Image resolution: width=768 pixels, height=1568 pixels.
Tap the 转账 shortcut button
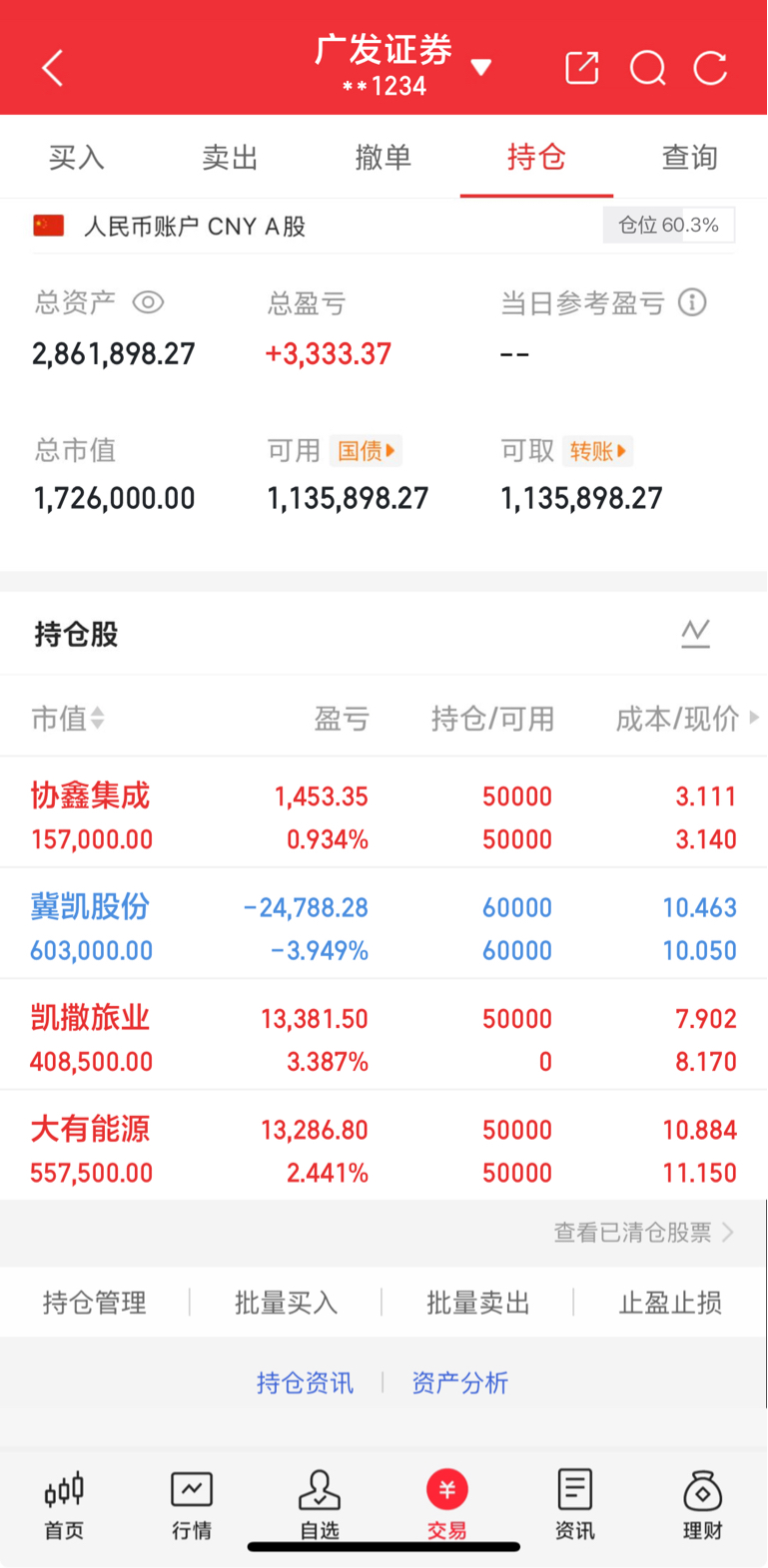point(598,451)
